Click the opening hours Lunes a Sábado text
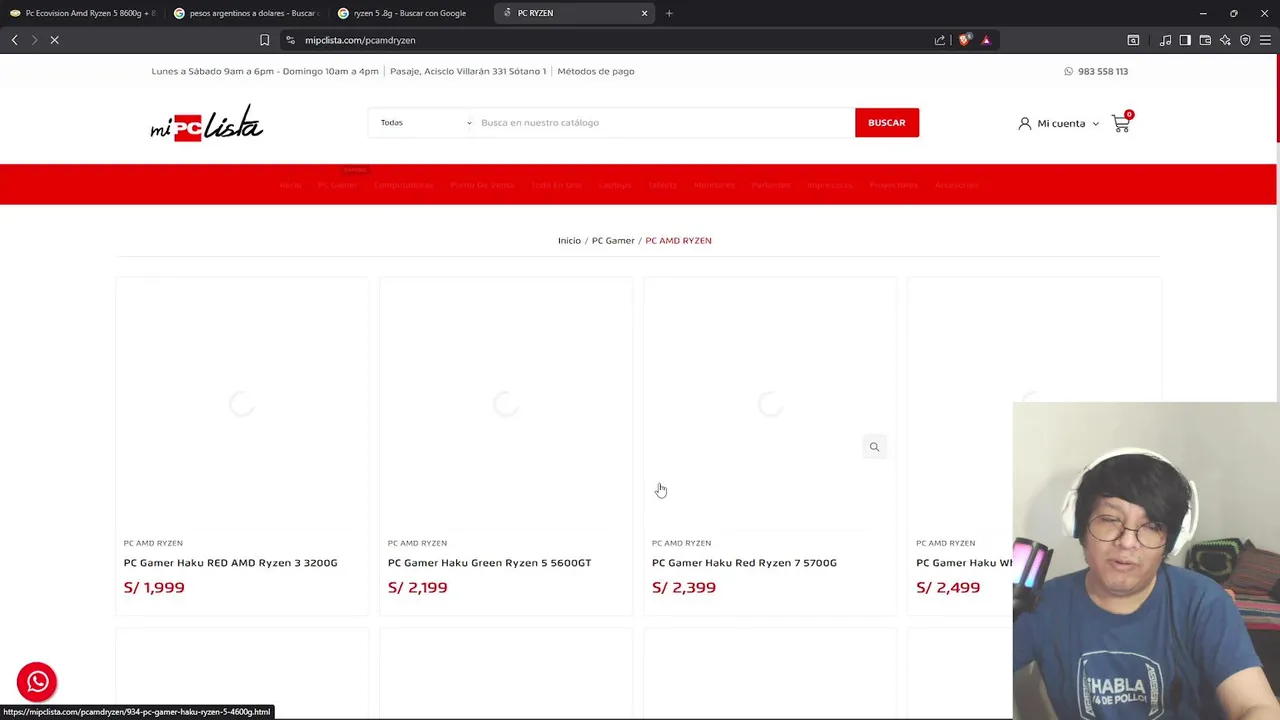 point(265,71)
